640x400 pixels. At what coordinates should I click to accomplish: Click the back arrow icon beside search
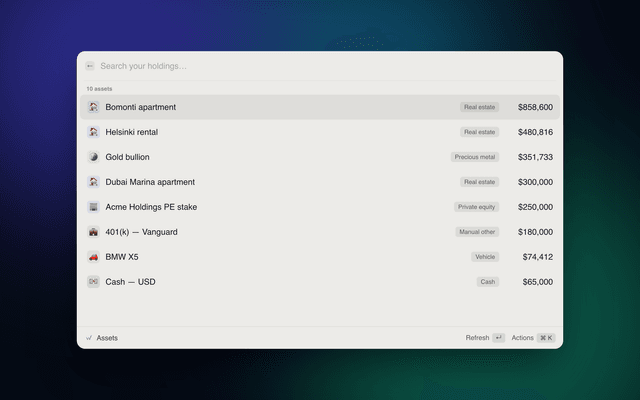coord(90,66)
